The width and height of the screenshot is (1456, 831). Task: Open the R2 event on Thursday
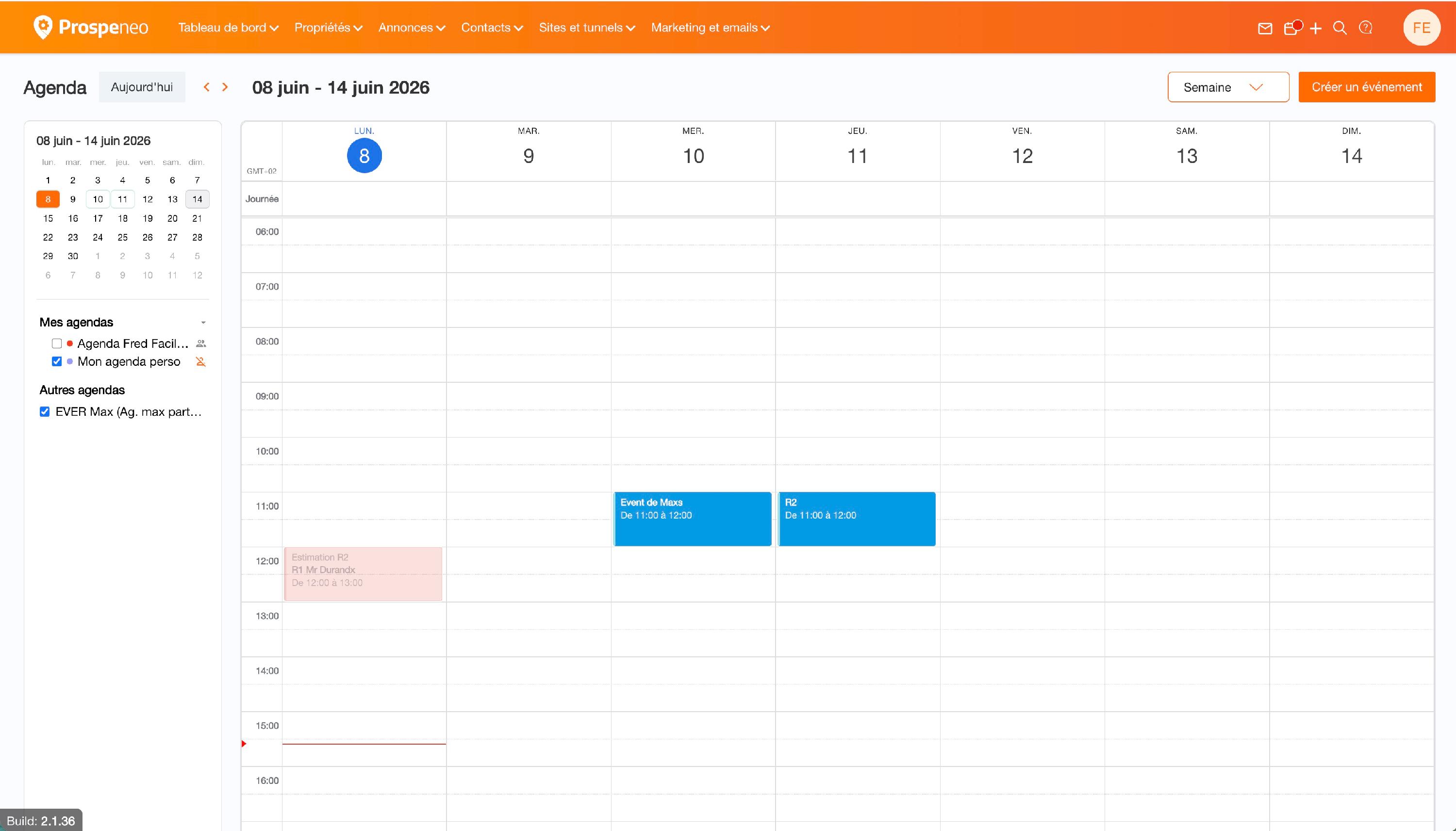857,519
